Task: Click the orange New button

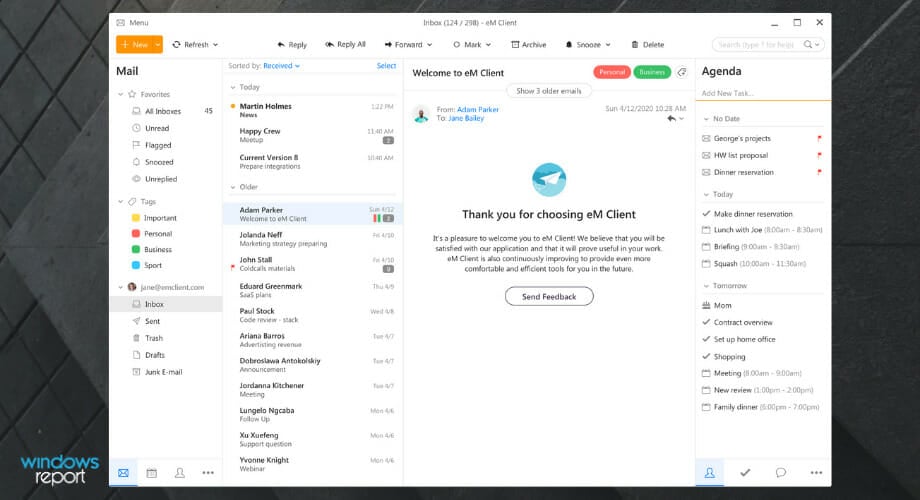Action: 134,45
